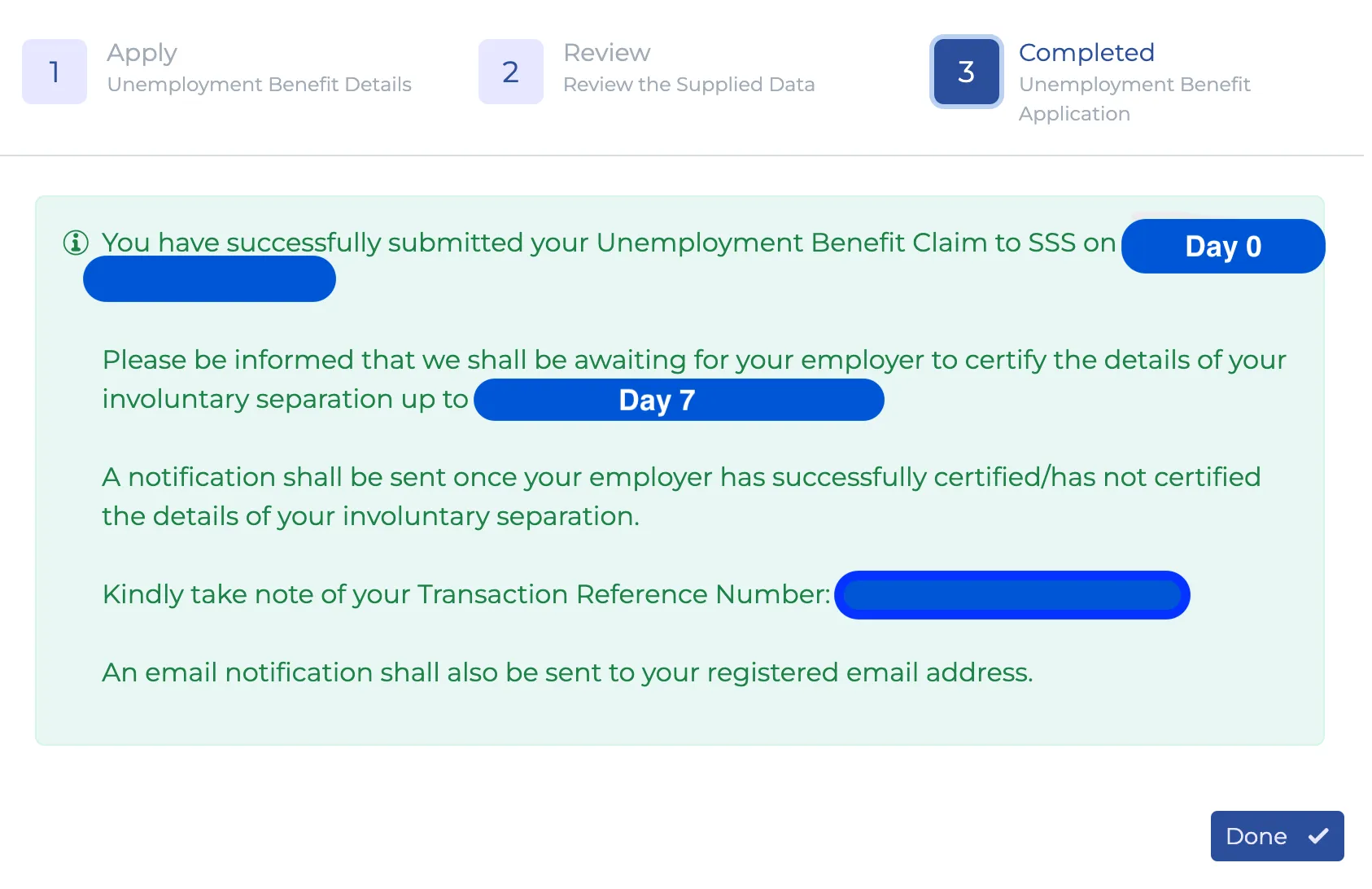Open the Review step label

tap(607, 53)
